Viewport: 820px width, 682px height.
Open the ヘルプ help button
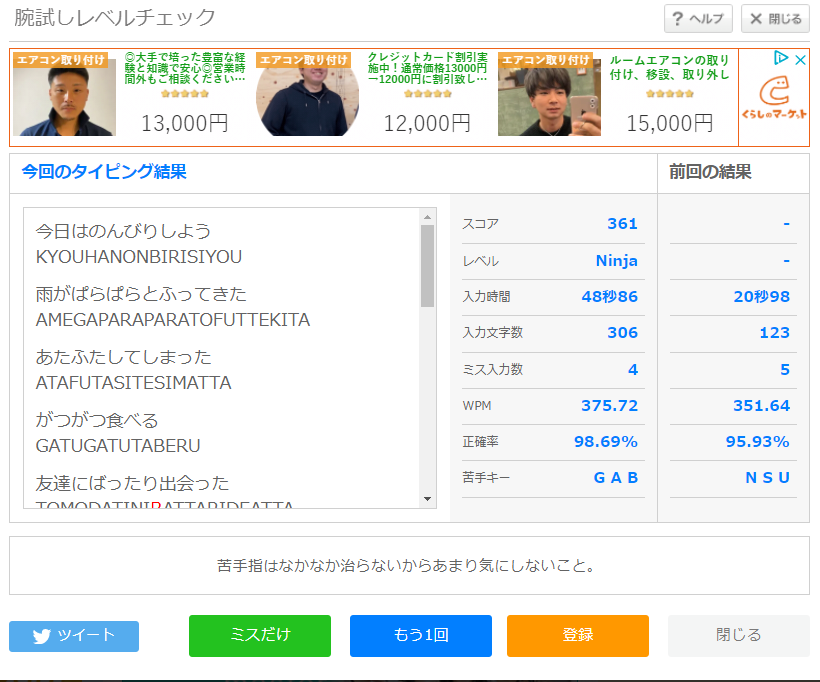[698, 19]
